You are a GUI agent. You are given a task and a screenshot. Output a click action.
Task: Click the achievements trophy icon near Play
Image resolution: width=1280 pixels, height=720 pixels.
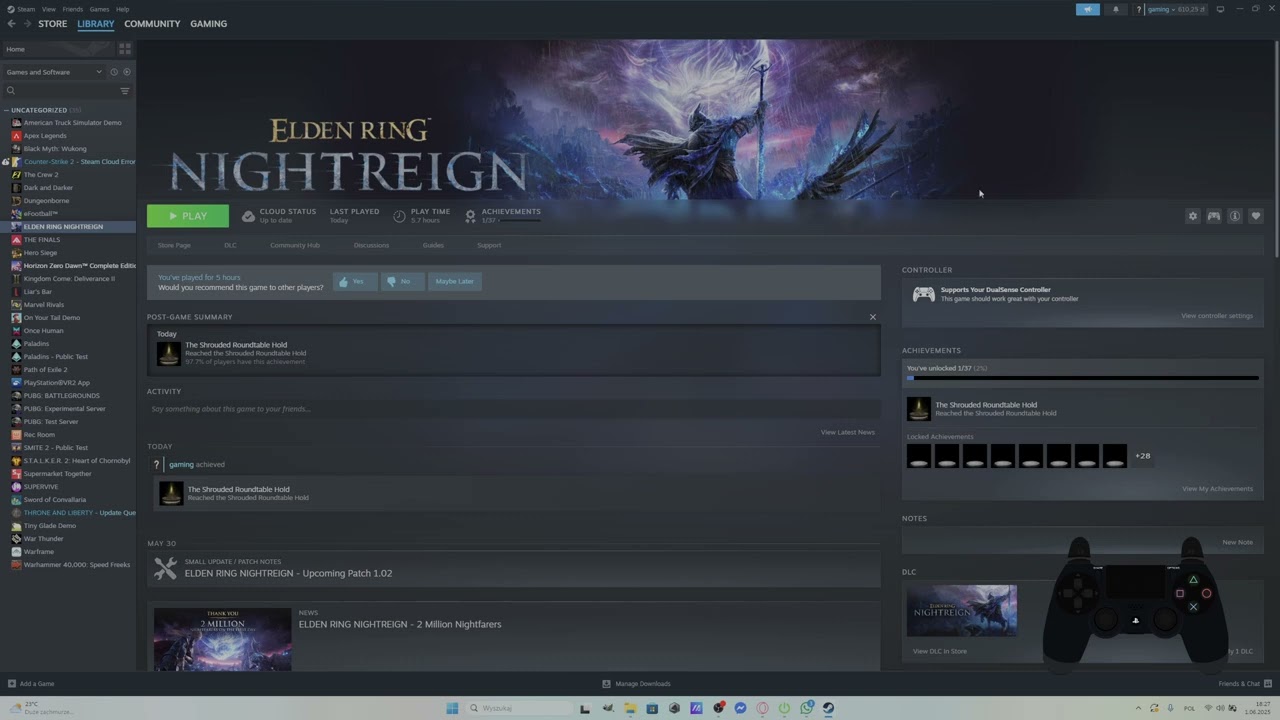470,216
